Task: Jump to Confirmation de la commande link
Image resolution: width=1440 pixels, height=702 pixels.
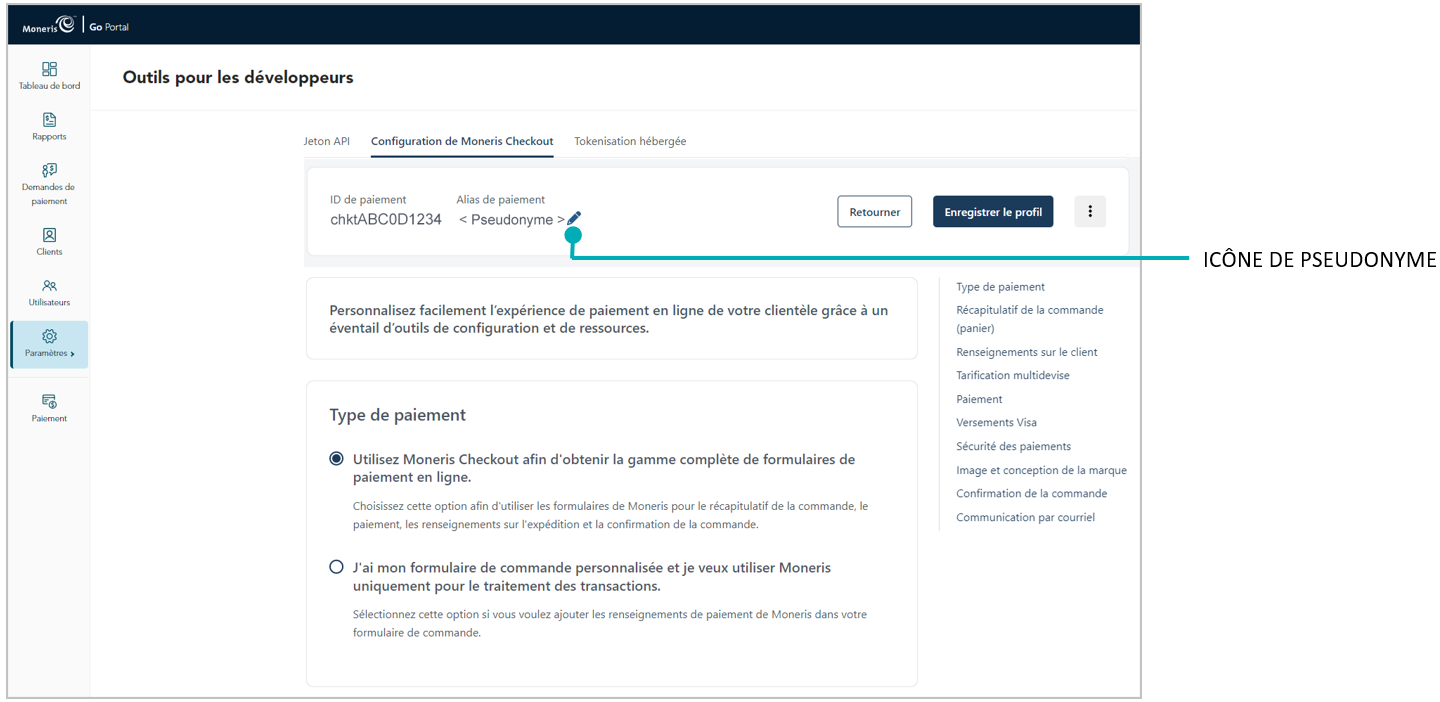Action: 1032,493
